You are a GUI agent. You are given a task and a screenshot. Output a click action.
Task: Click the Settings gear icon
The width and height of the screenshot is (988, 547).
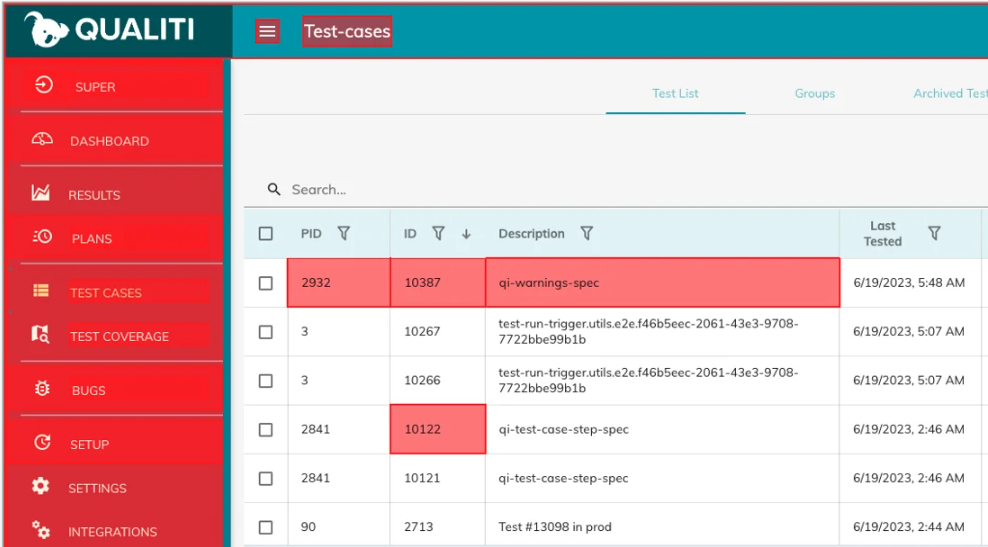pyautogui.click(x=40, y=486)
